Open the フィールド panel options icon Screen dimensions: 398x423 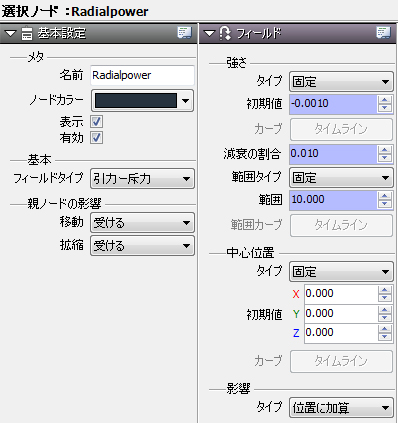tap(383, 33)
